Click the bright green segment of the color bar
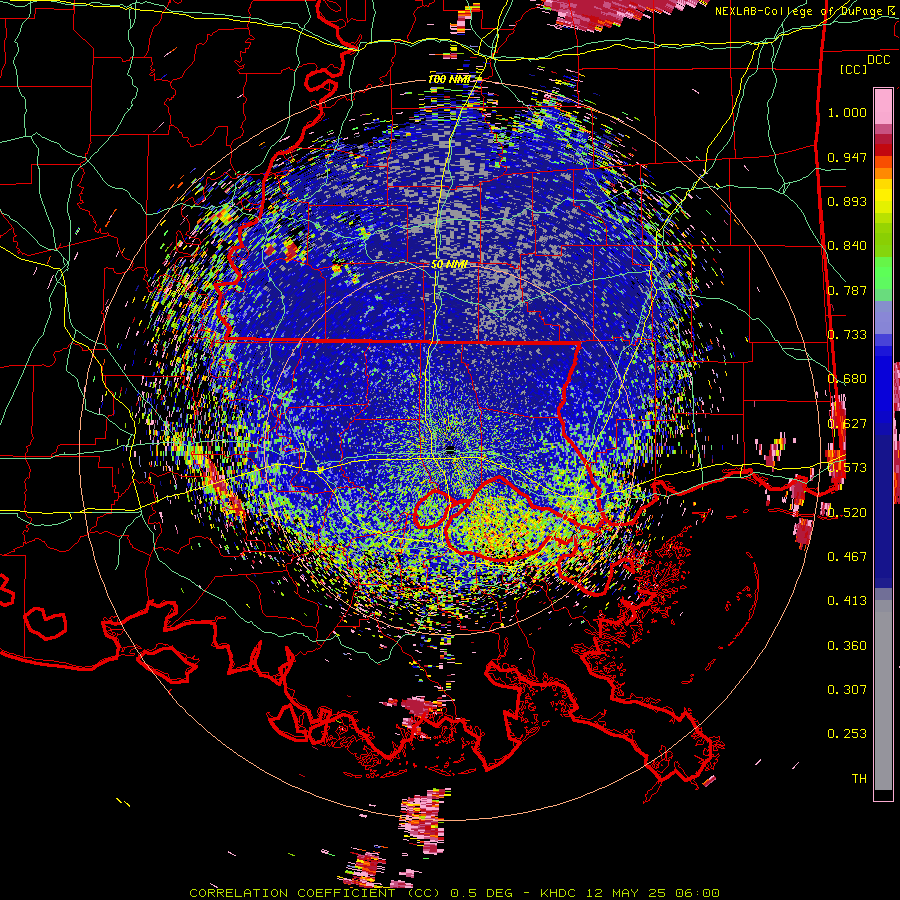The width and height of the screenshot is (900, 900). 883,273
